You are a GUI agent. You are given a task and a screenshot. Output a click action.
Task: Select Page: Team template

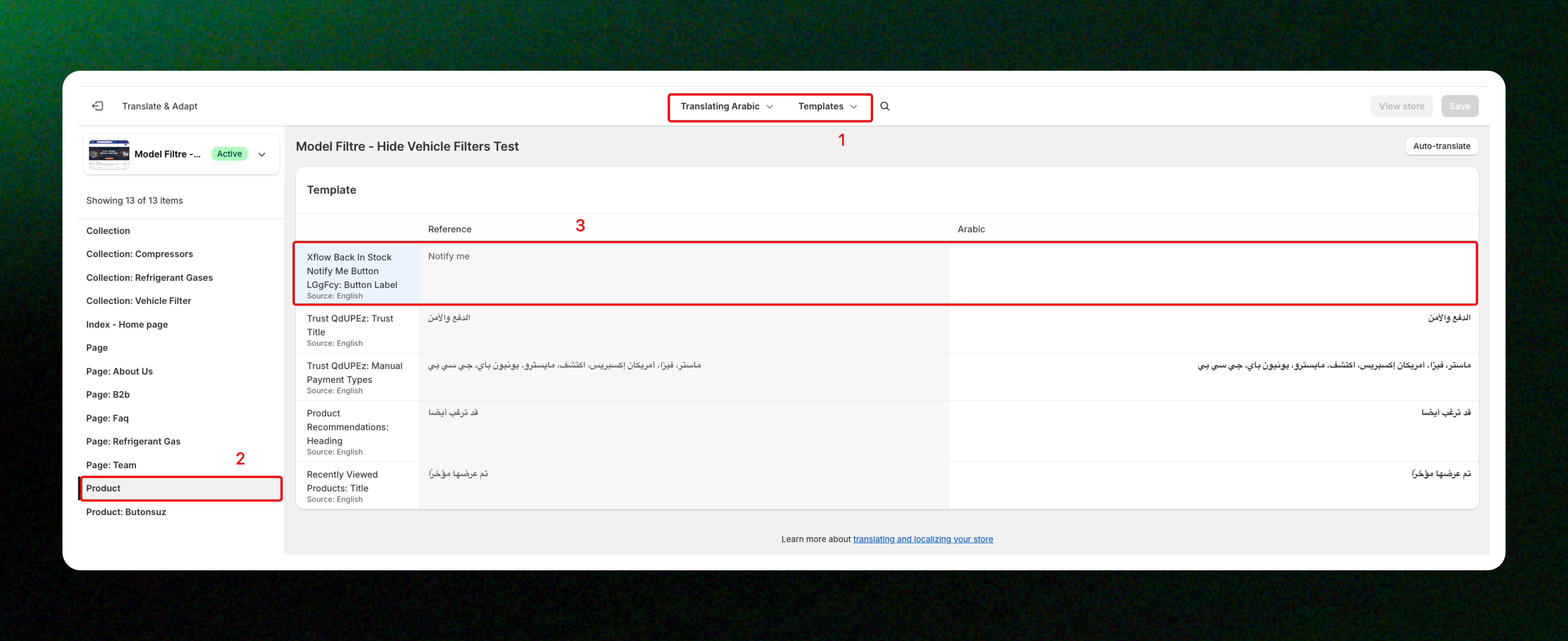(181, 465)
